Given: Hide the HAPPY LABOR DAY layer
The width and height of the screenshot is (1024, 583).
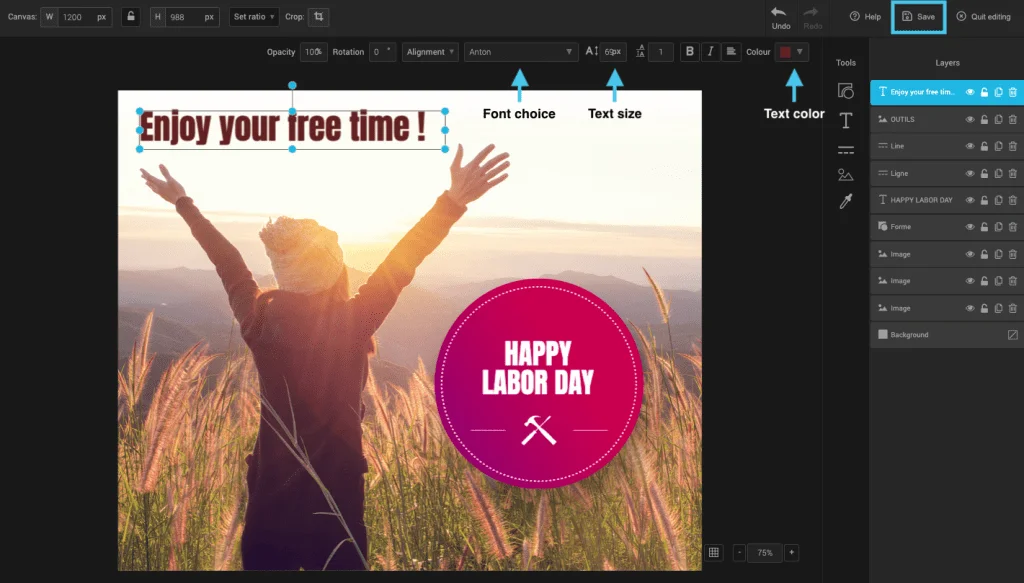Looking at the screenshot, I should [970, 200].
